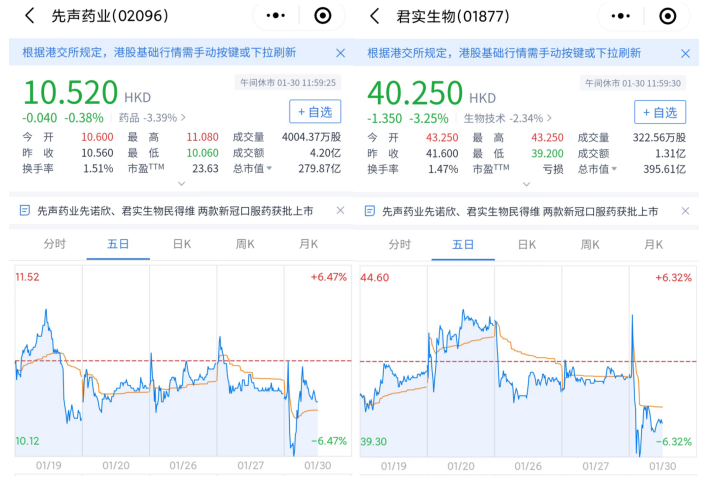Open three-dot menu on 先声药业 page

pyautogui.click(x=275, y=16)
